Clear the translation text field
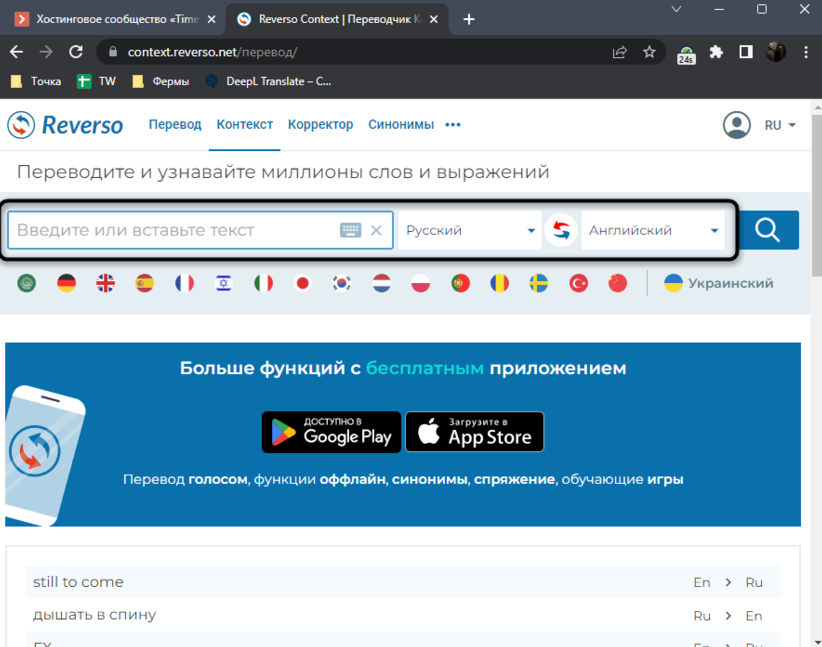The height and width of the screenshot is (647, 822). pyautogui.click(x=376, y=230)
